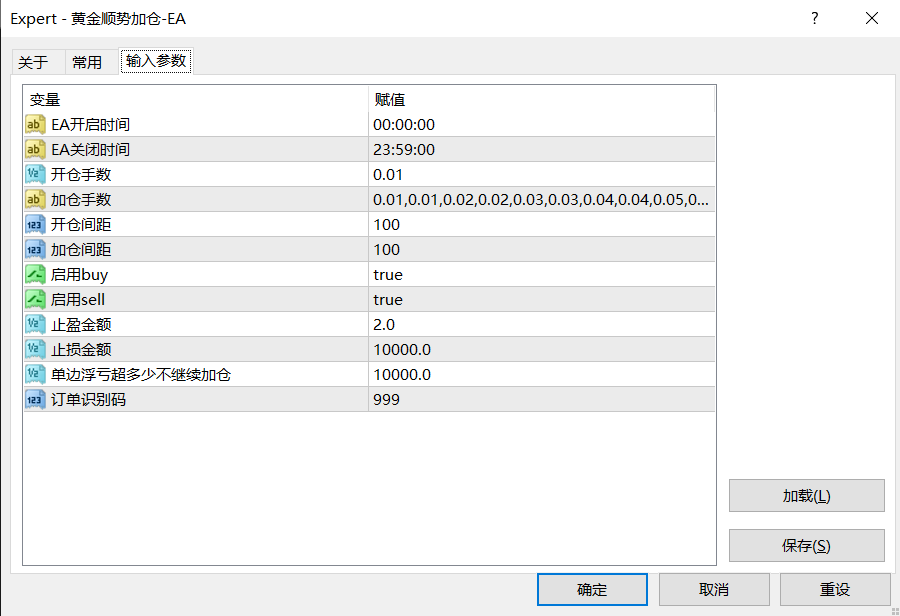
Task: Click the 保存(S) button
Action: (806, 546)
